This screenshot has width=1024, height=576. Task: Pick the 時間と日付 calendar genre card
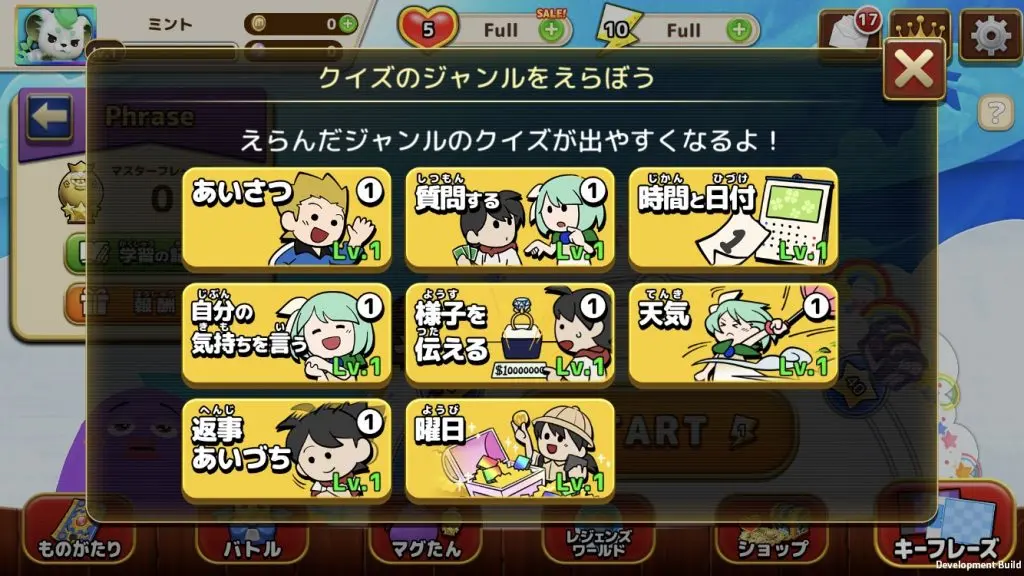click(x=733, y=218)
